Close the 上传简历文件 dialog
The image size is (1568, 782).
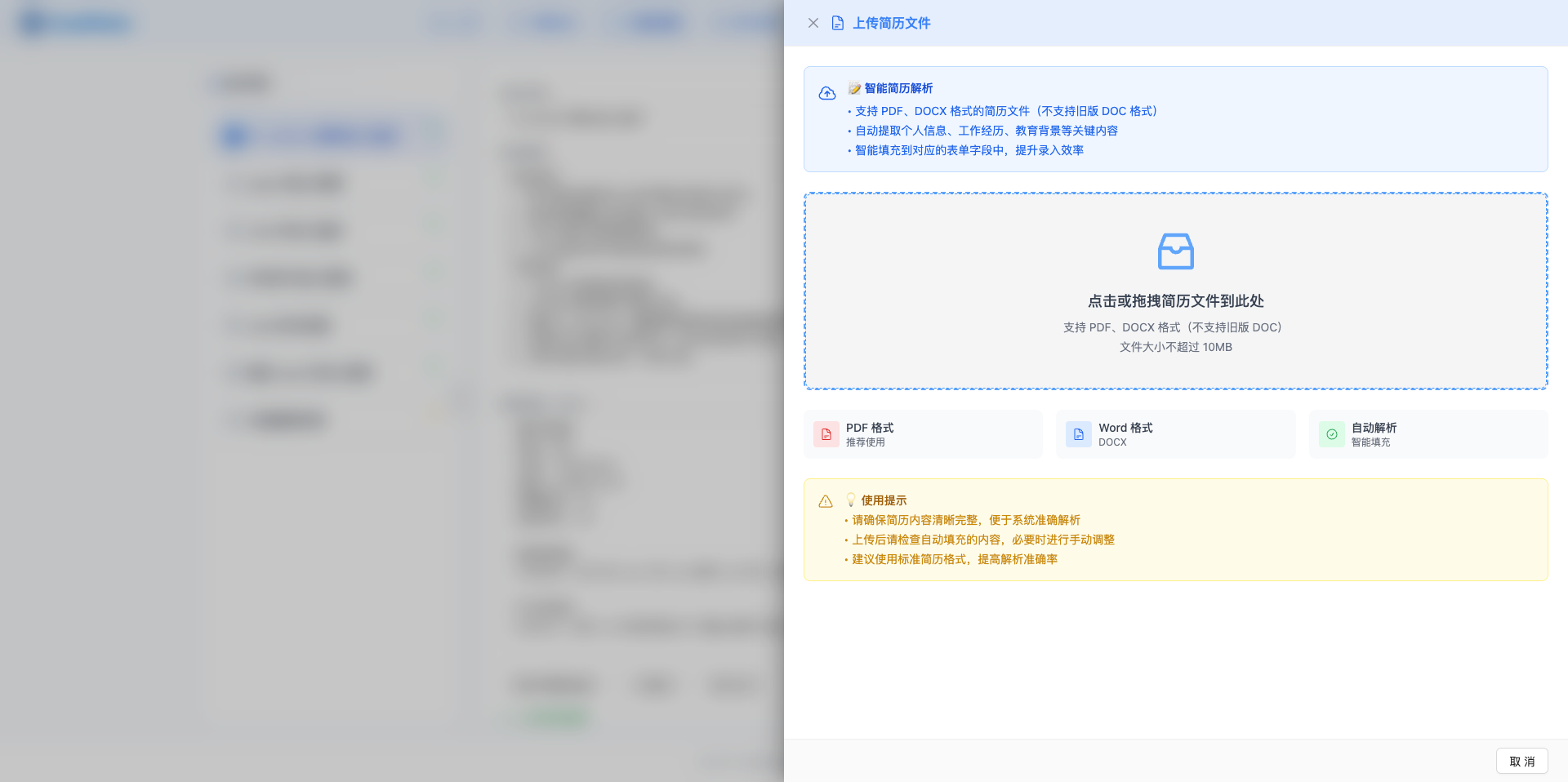[x=813, y=23]
